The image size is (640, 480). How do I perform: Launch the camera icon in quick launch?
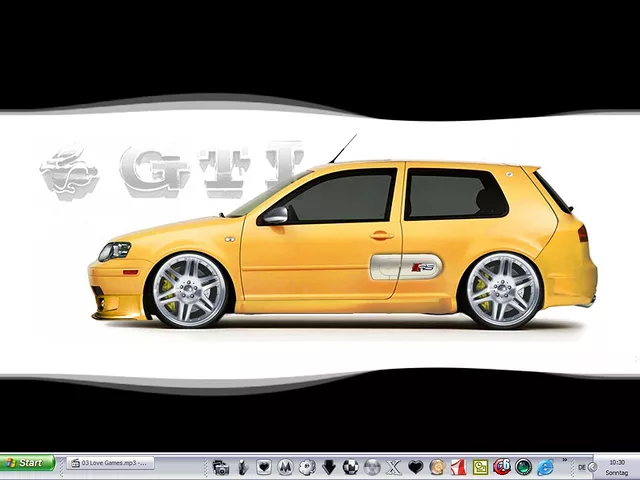tap(221, 467)
